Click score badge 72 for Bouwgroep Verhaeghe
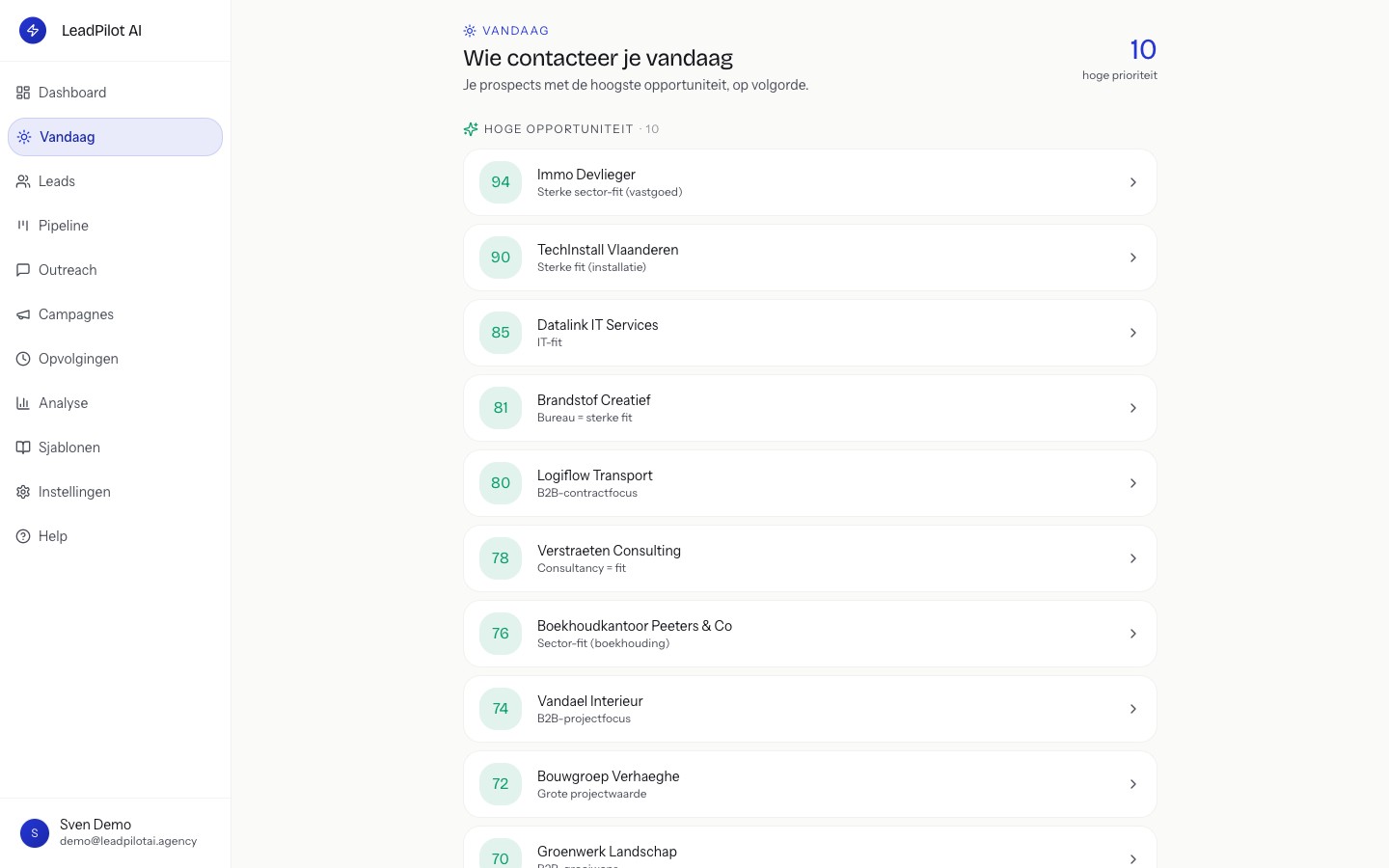The height and width of the screenshot is (868, 1389). coord(501,784)
